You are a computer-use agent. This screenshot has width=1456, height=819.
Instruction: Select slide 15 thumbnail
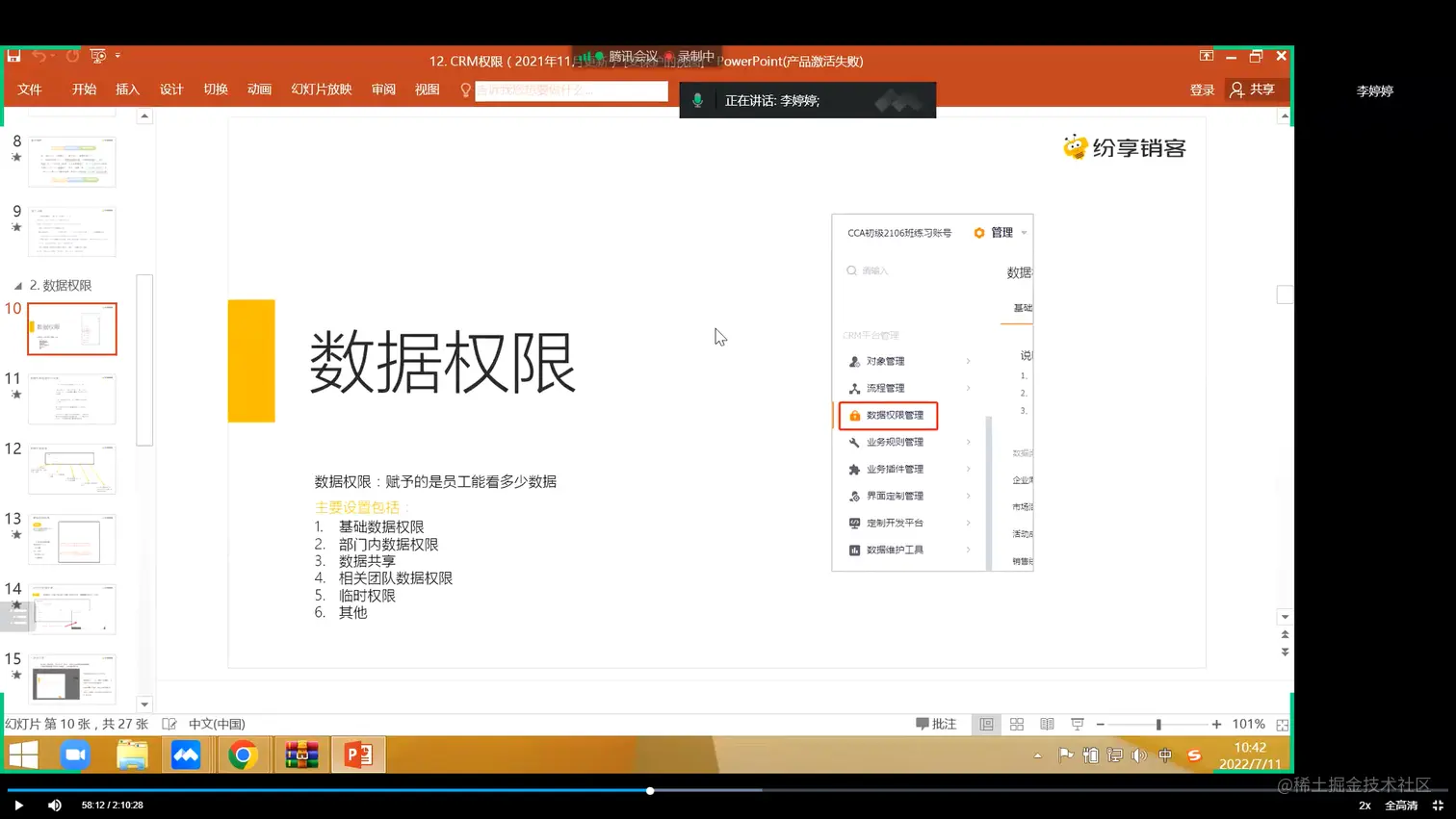point(72,679)
